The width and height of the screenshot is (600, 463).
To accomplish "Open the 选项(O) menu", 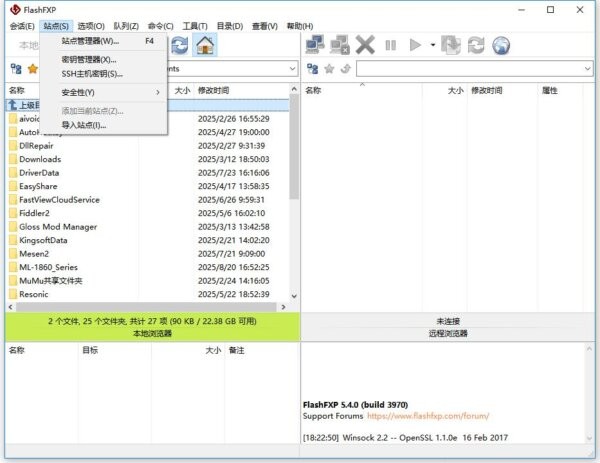I will point(91,26).
